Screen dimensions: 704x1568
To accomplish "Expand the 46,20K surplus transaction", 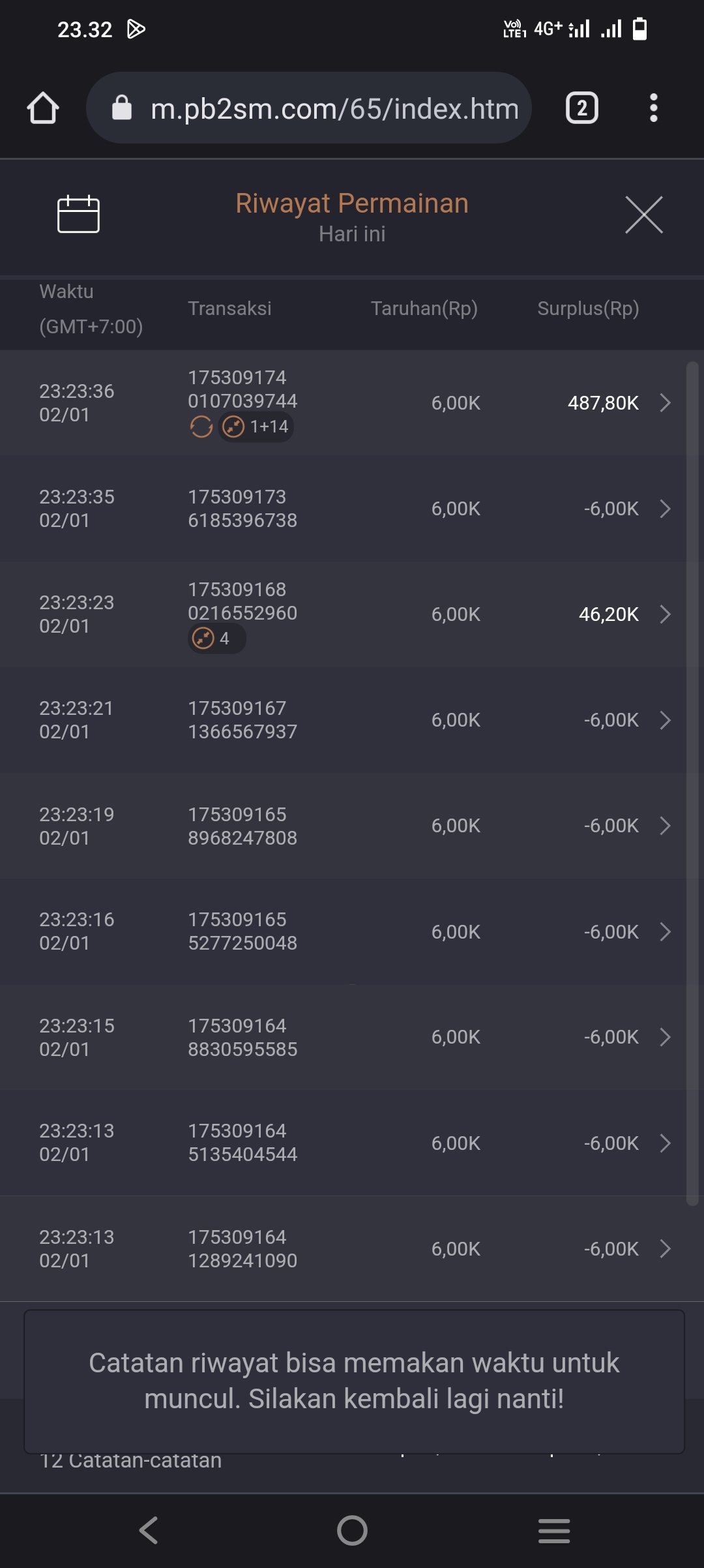I will point(665,614).
